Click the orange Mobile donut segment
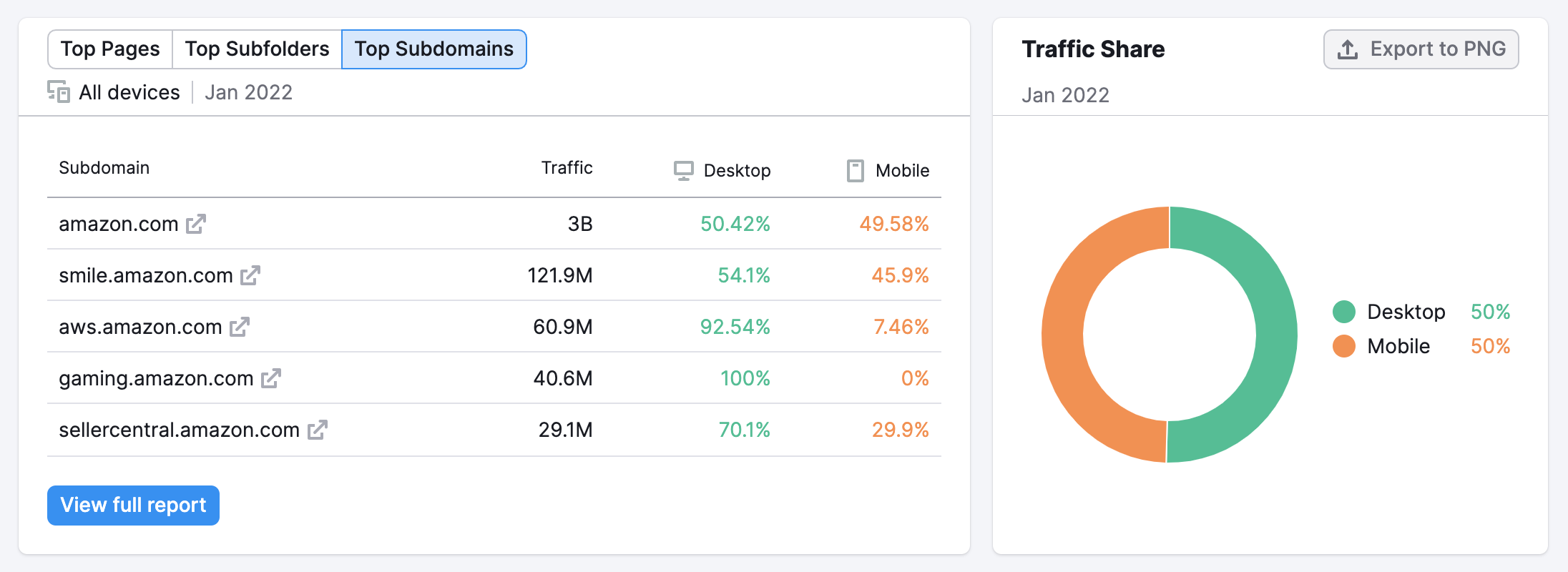This screenshot has width=1568, height=572. click(x=1063, y=335)
